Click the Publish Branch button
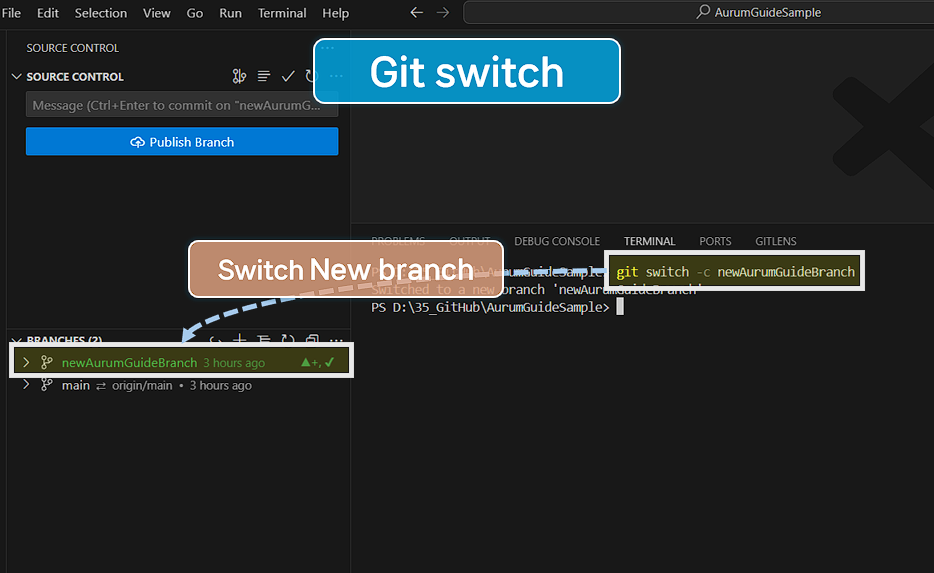The image size is (934, 573). 182,142
